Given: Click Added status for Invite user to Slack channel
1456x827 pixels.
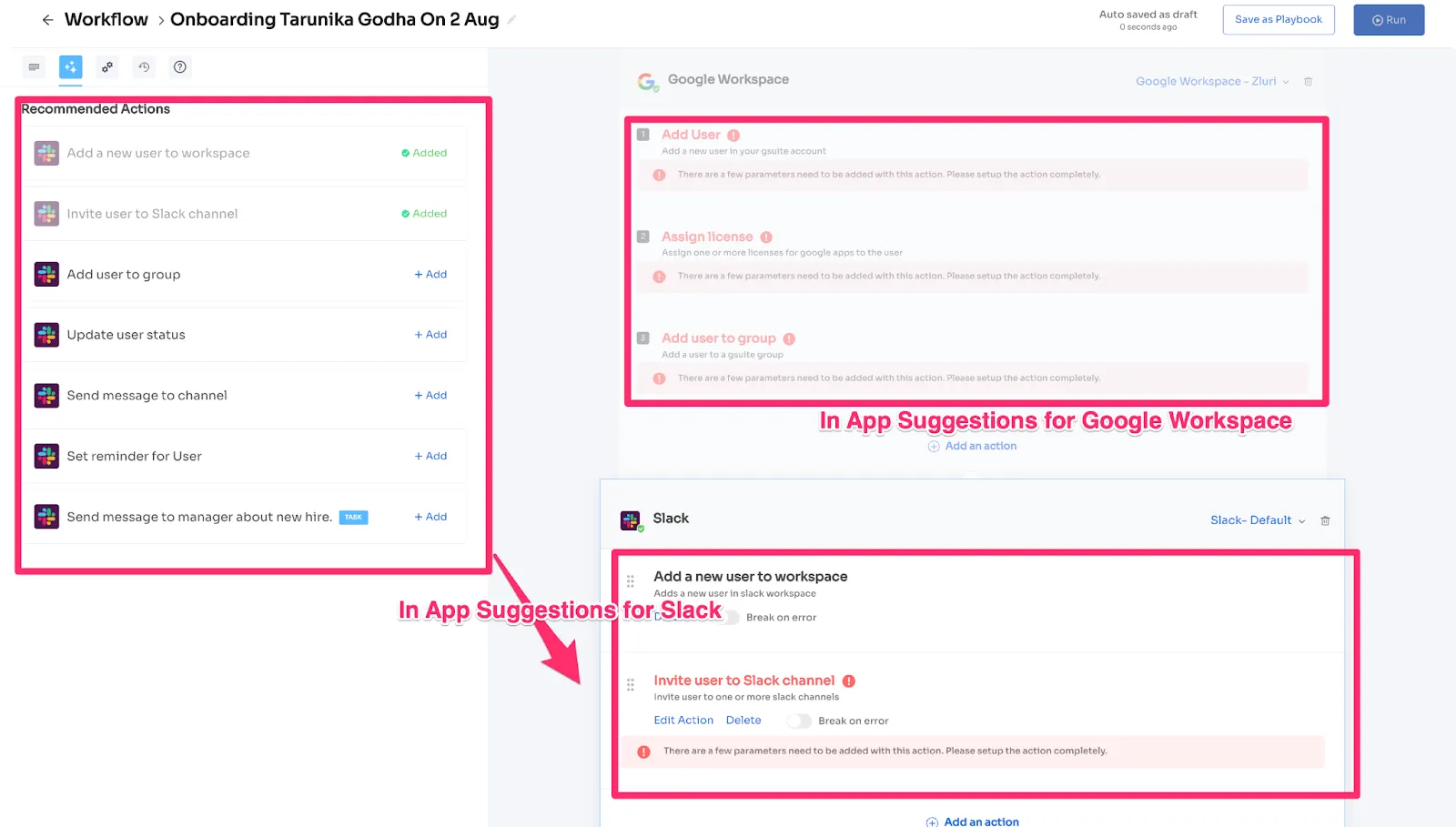Looking at the screenshot, I should click(424, 214).
